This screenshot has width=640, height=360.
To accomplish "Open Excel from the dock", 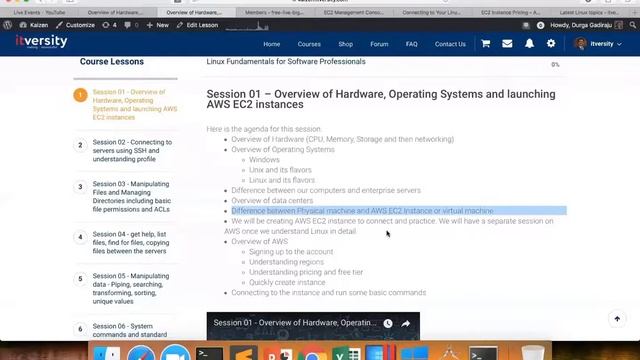I will 346,353.
